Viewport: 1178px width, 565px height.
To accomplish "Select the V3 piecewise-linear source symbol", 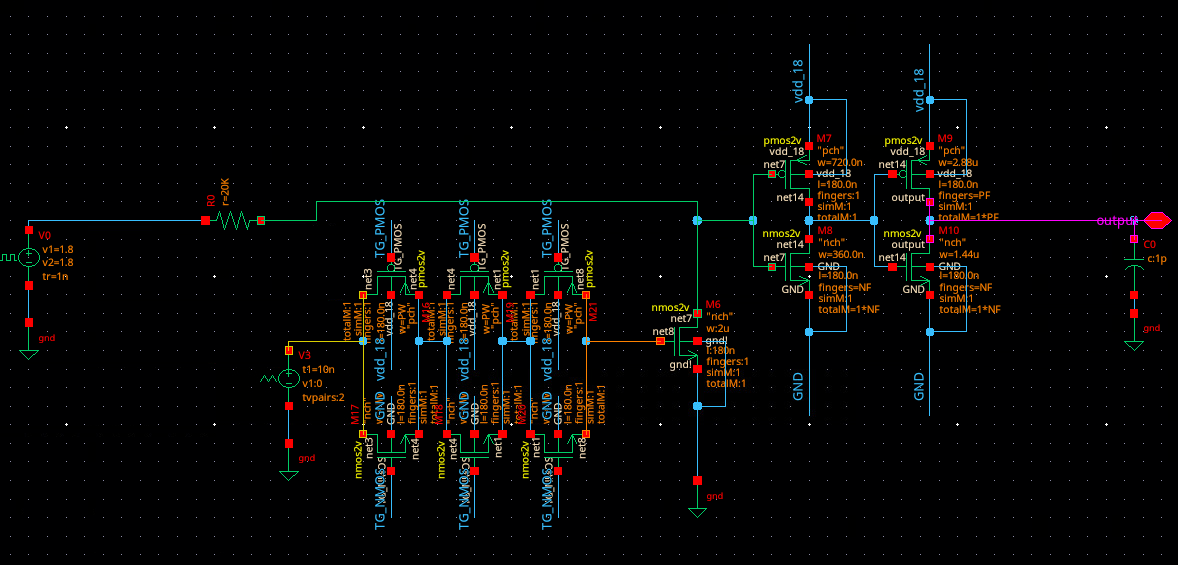I will pos(288,378).
